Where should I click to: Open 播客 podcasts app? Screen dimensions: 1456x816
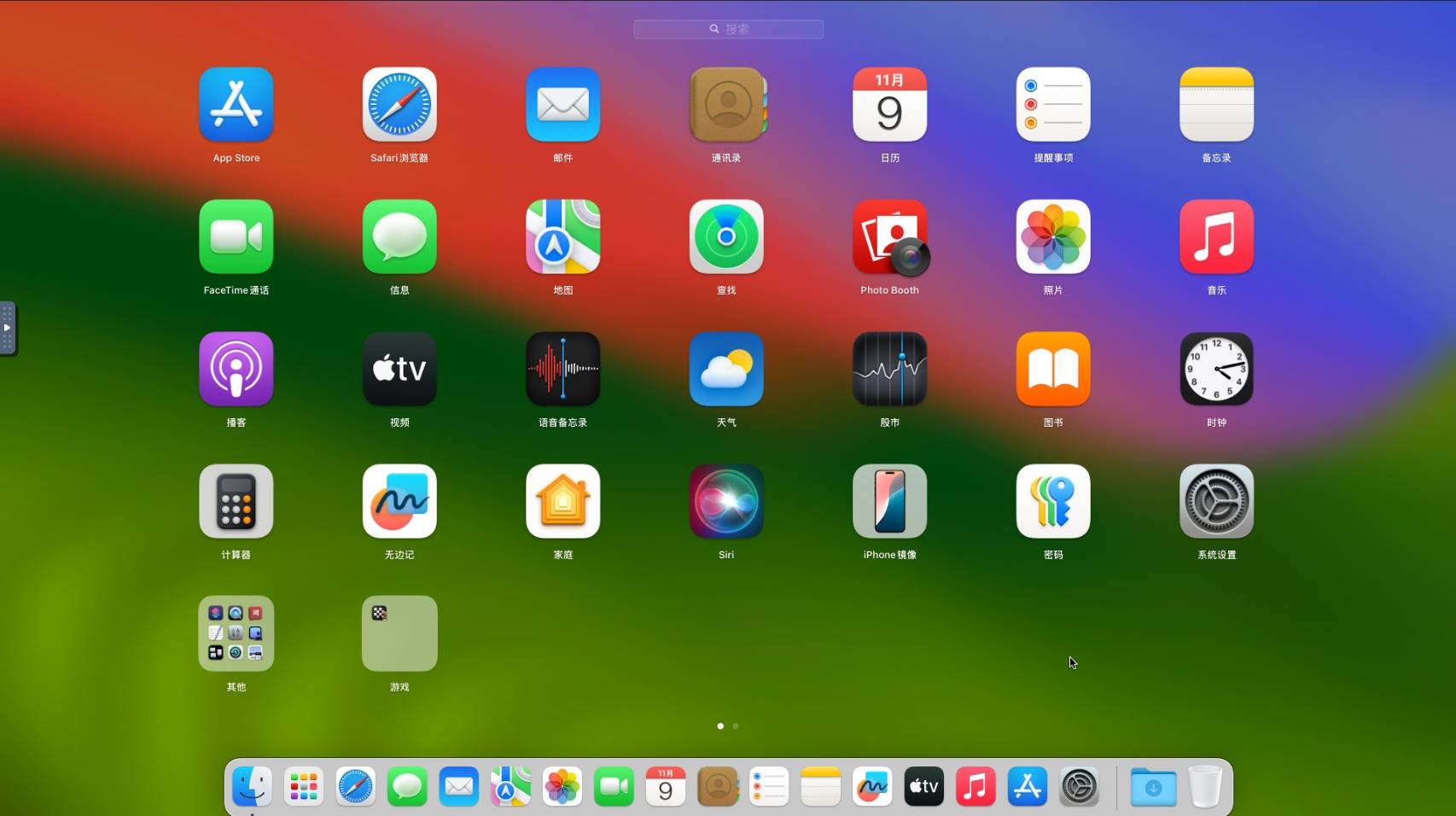point(236,369)
